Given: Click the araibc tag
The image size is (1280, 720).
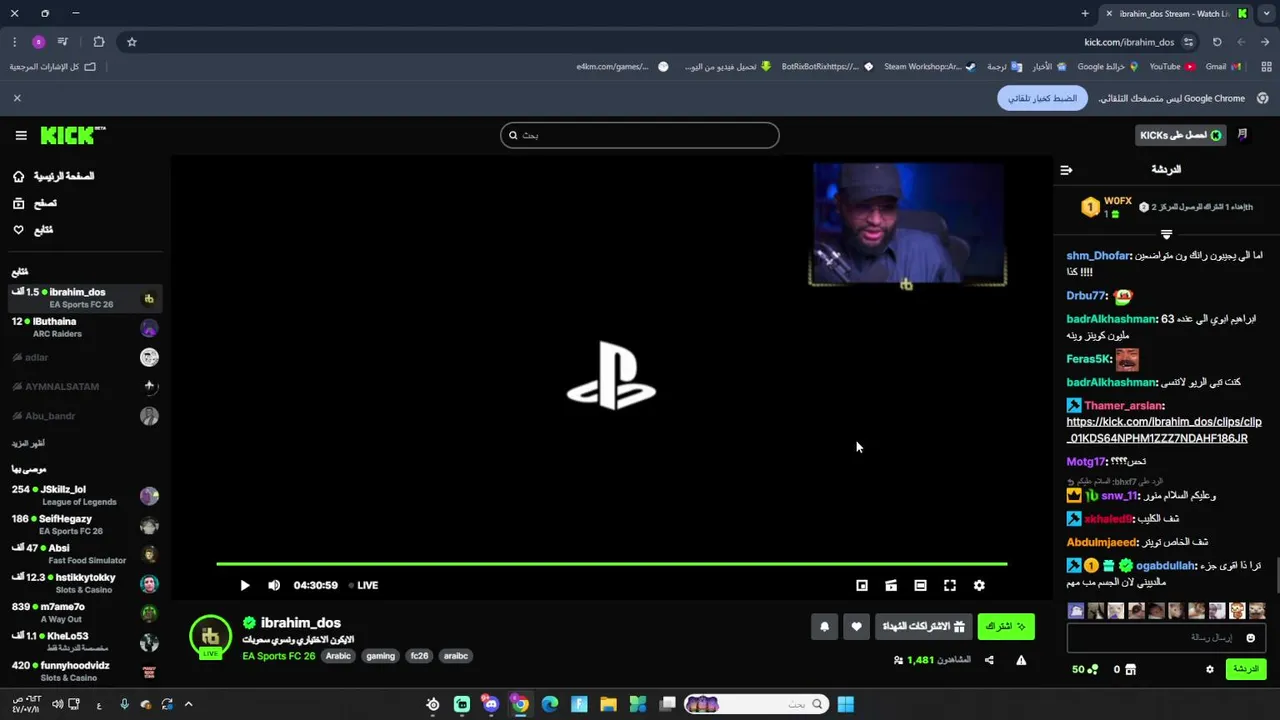Looking at the screenshot, I should tap(456, 656).
